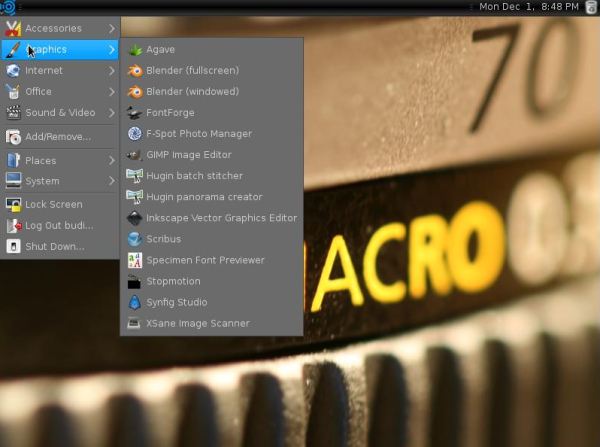600x447 pixels.
Task: Expand the Internet submenu arrow
Action: 111,70
